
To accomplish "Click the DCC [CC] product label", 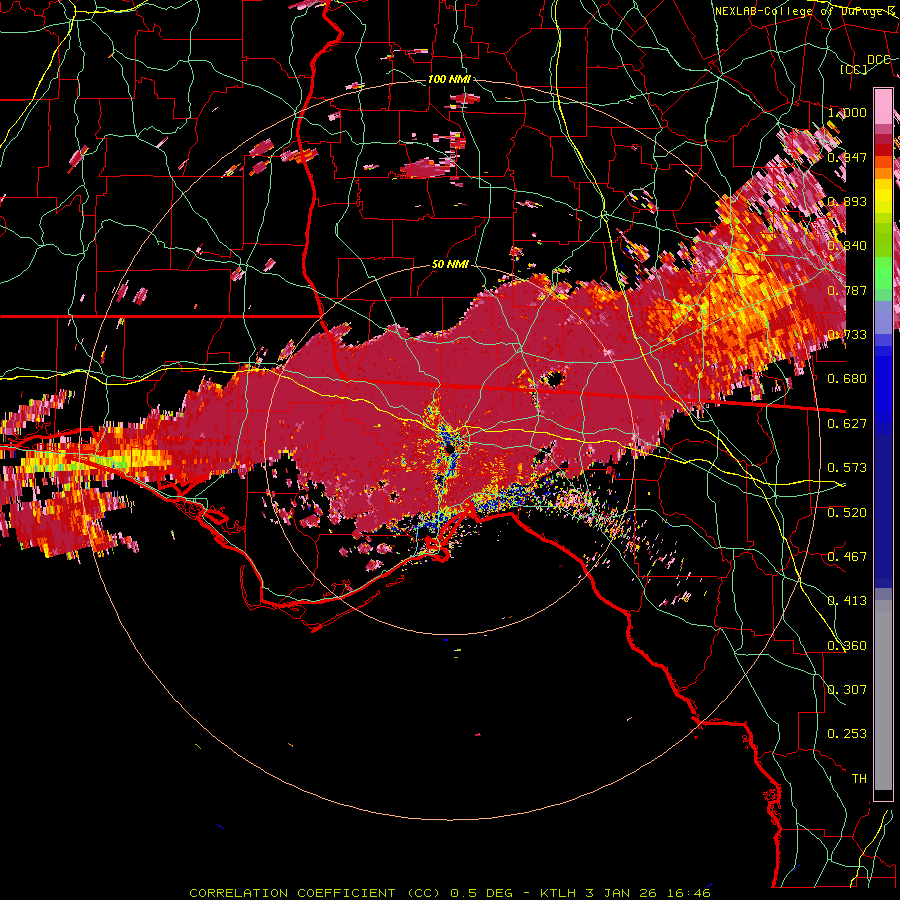I will (866, 64).
